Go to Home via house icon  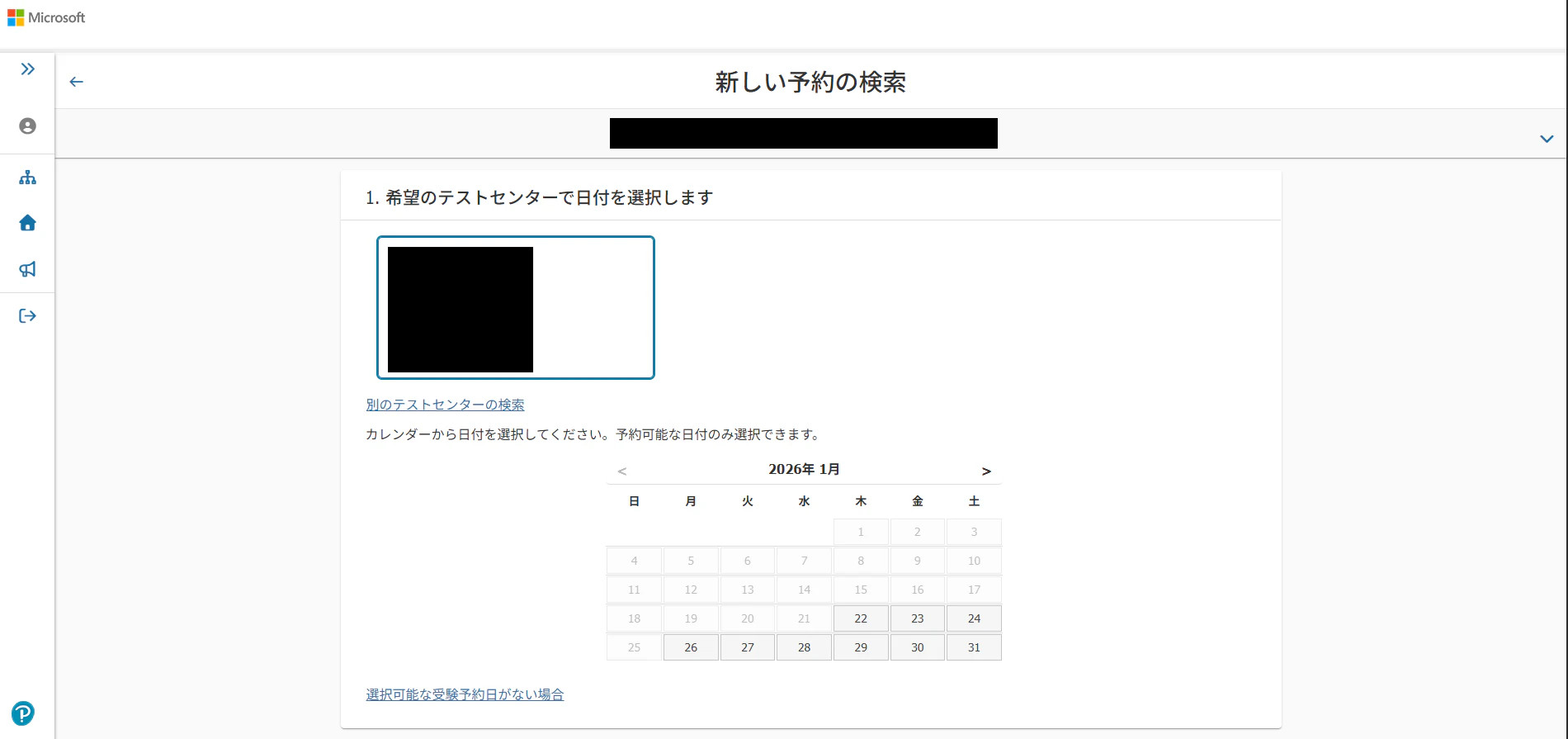pyautogui.click(x=27, y=223)
